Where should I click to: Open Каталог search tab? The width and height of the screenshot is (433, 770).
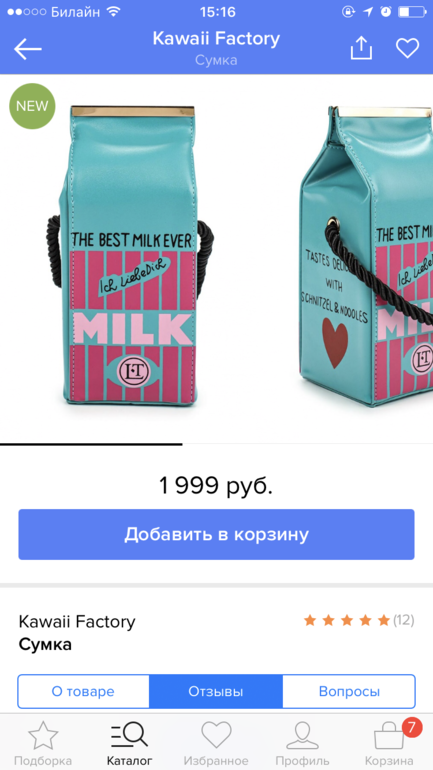click(130, 743)
